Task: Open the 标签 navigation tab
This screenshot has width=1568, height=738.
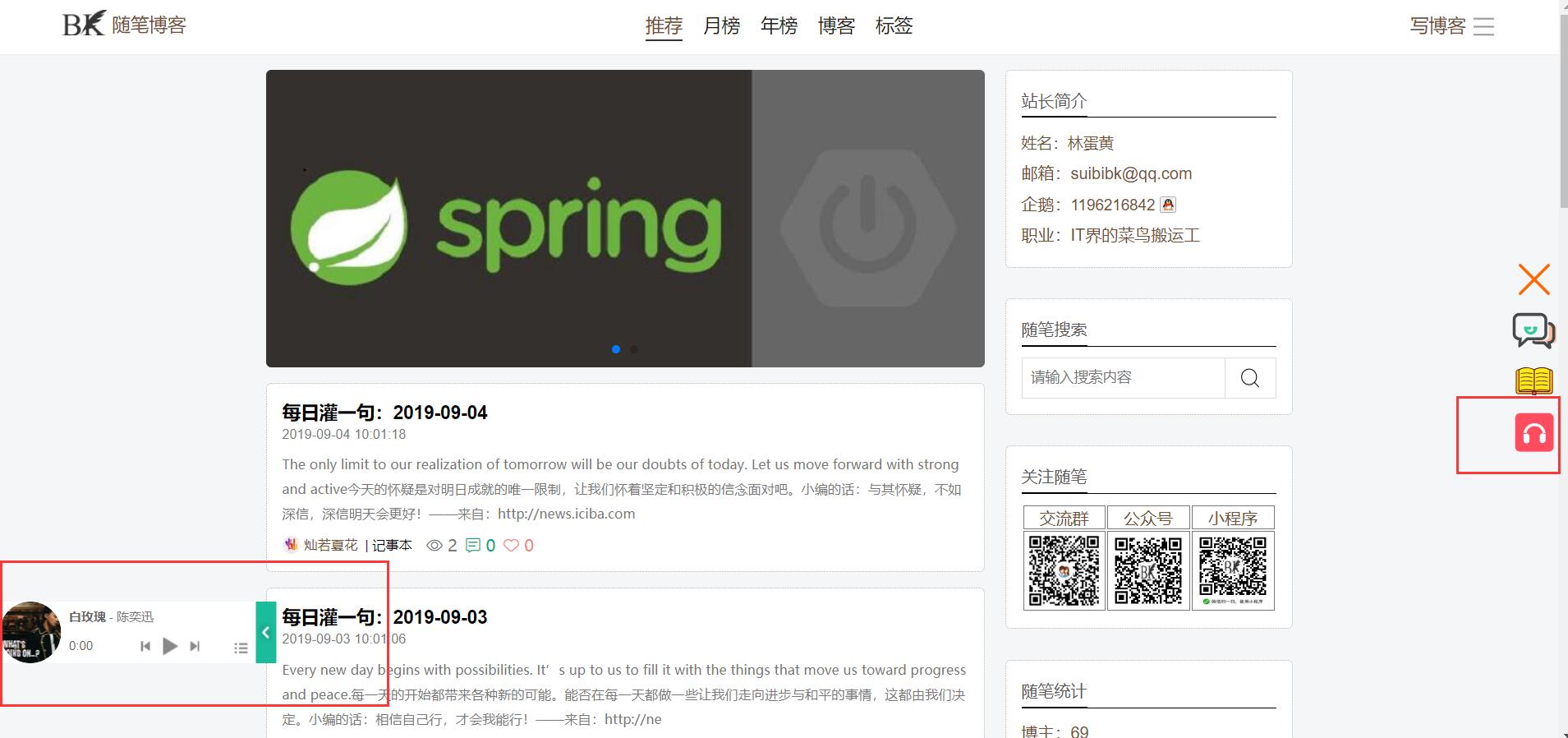Action: pyautogui.click(x=894, y=26)
